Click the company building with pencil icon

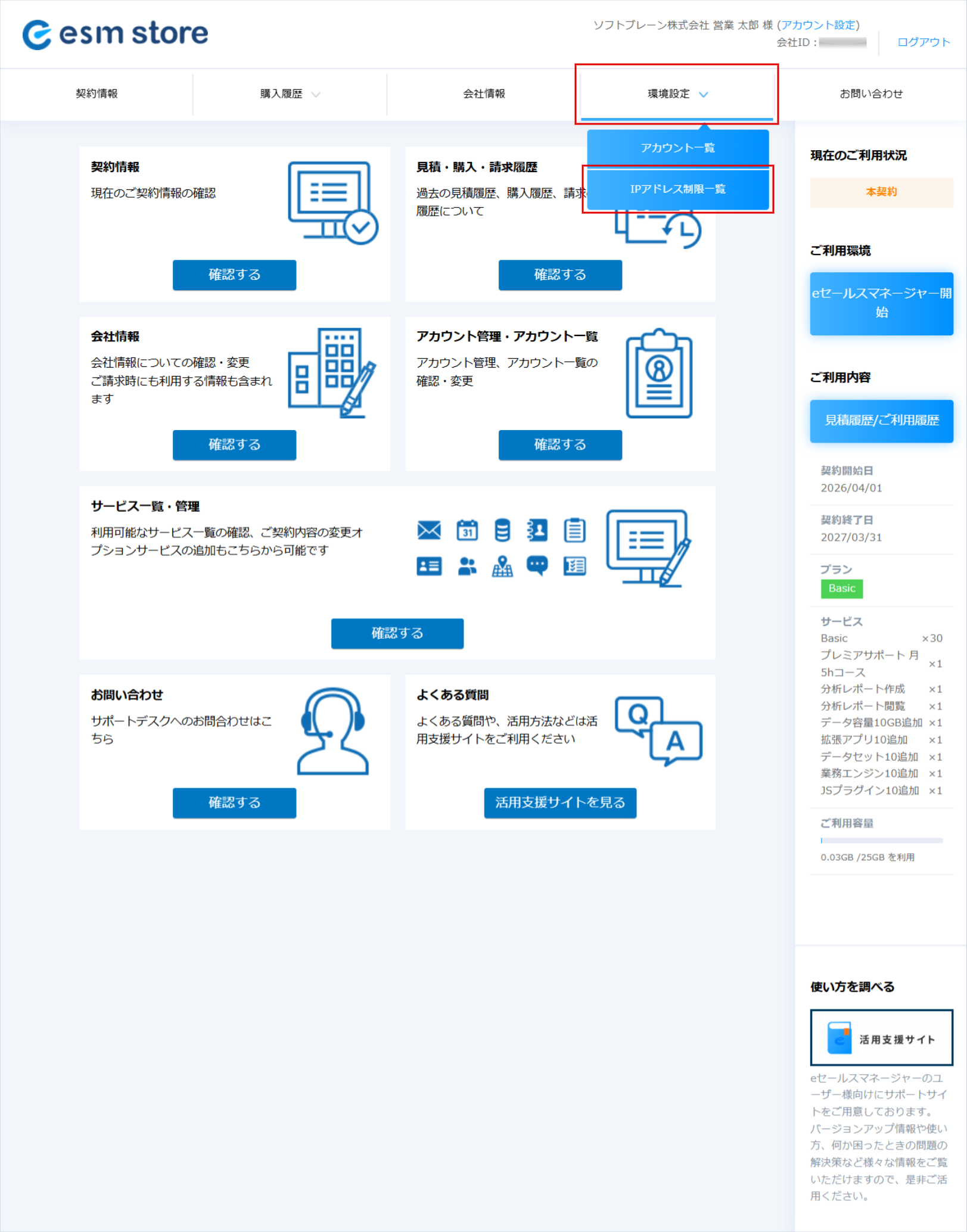point(331,372)
